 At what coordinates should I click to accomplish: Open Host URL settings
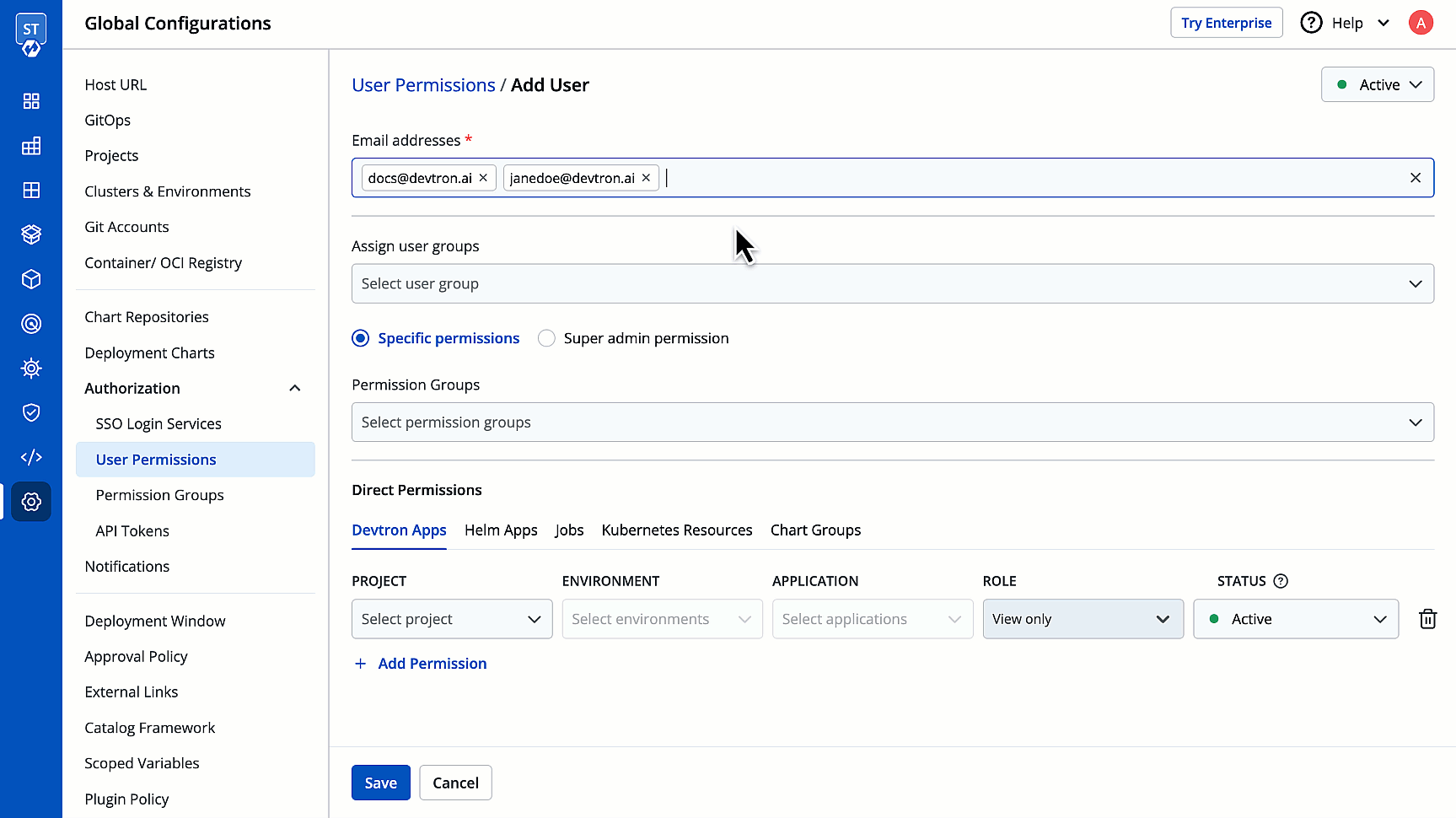tap(116, 85)
